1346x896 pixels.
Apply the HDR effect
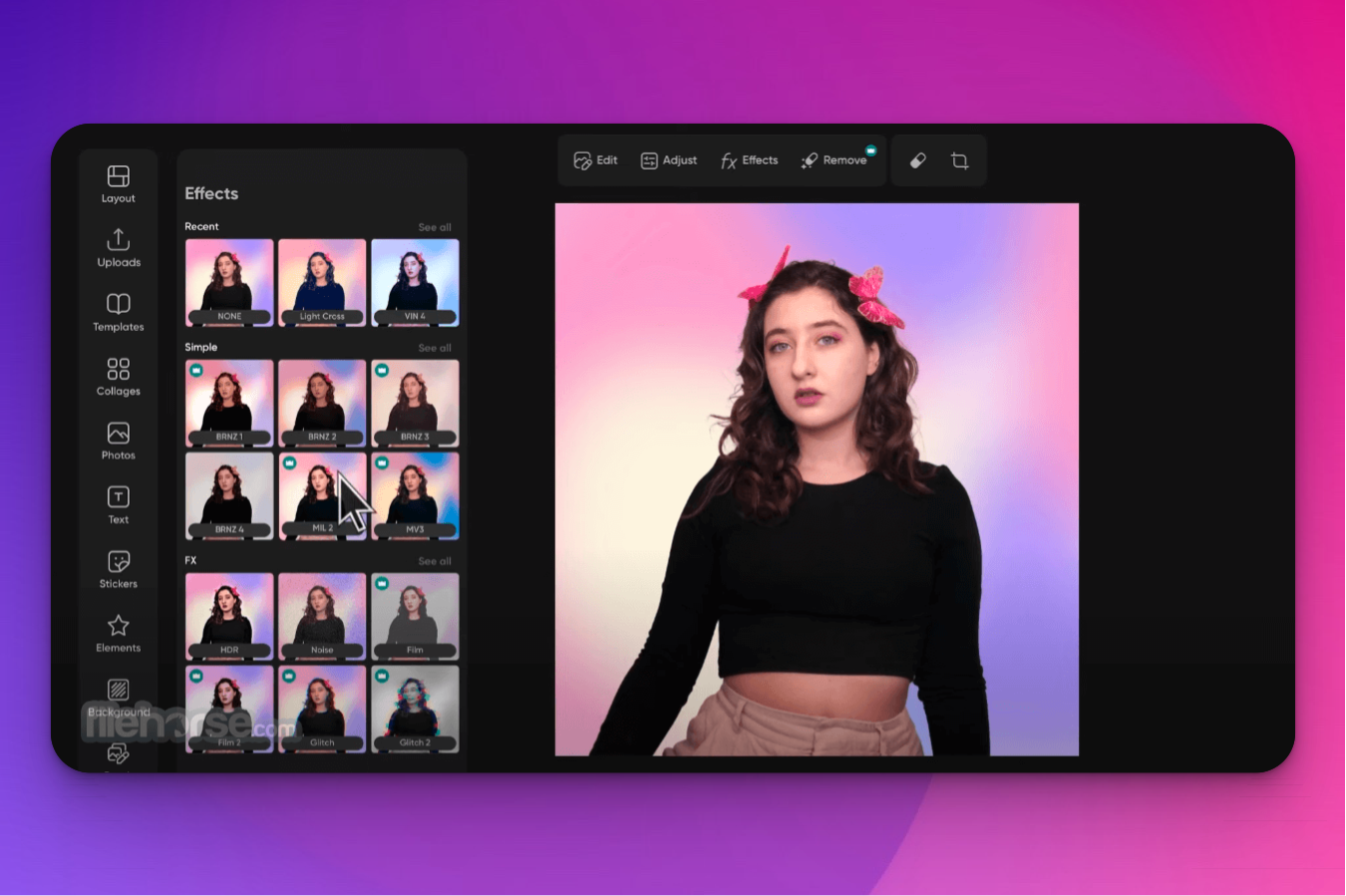[229, 617]
